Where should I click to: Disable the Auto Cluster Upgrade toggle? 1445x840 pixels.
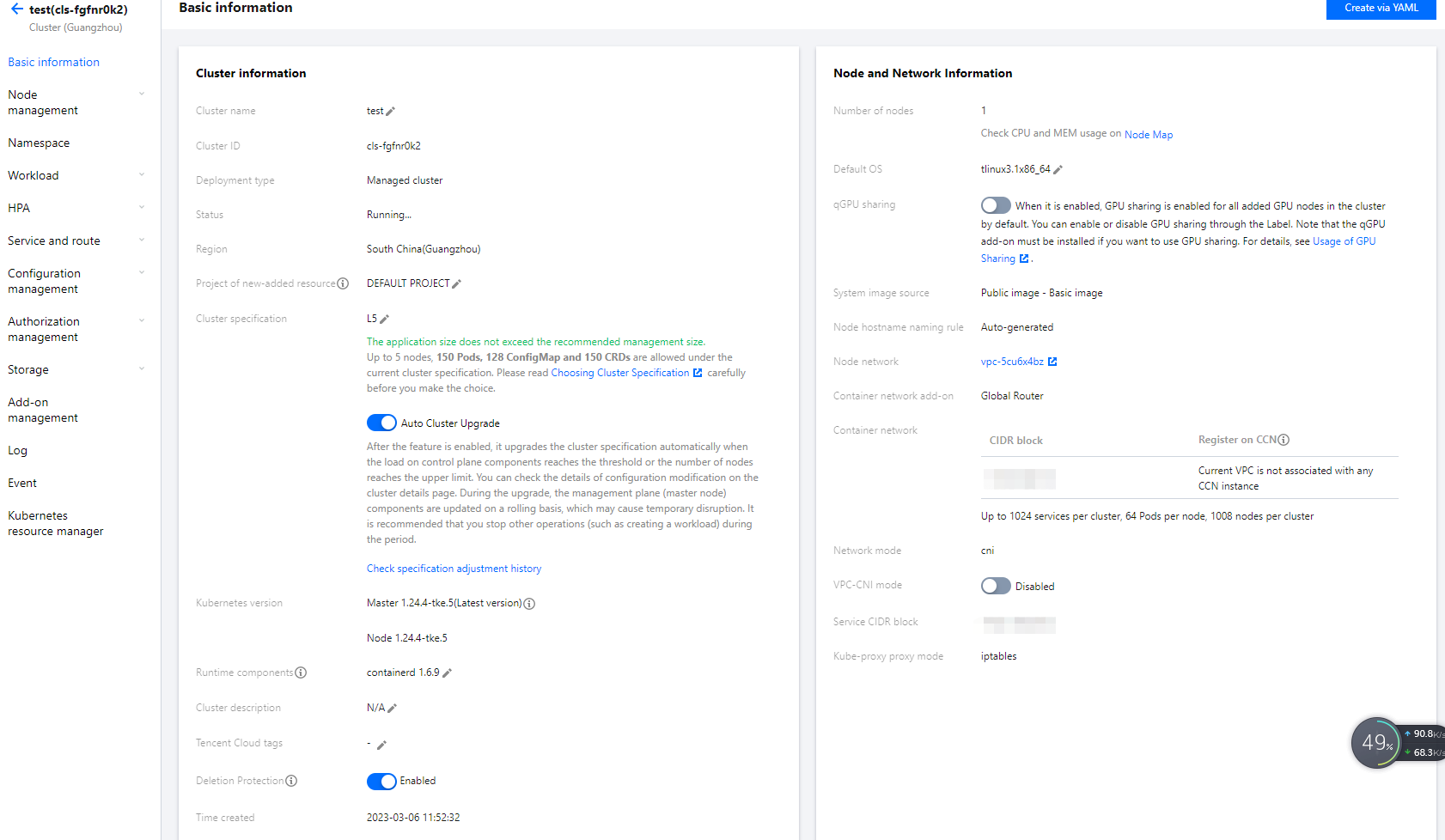pos(381,423)
